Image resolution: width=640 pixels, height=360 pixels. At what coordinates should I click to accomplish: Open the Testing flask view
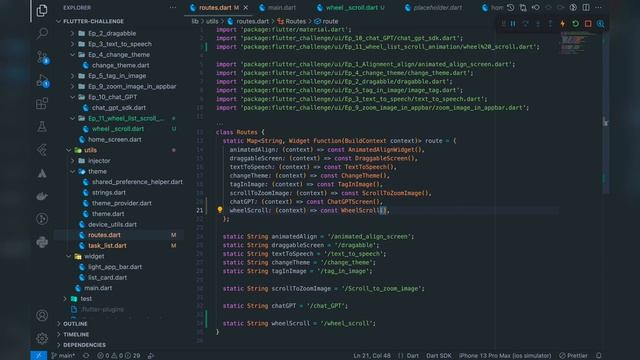[42, 127]
